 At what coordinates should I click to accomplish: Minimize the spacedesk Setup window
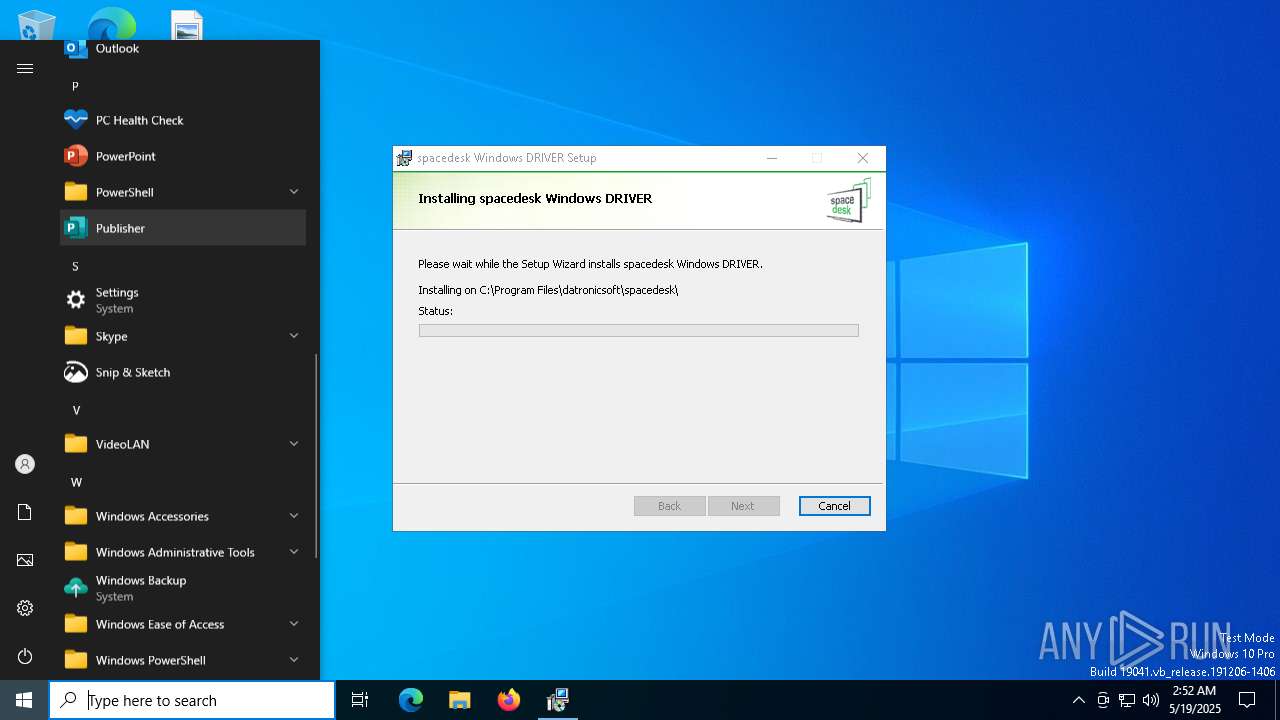pyautogui.click(x=772, y=158)
